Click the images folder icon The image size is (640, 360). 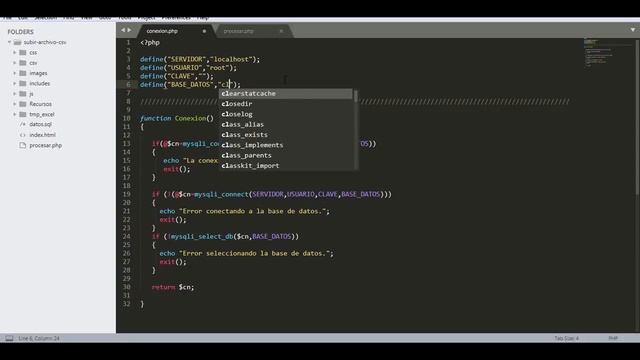pyautogui.click(x=23, y=73)
